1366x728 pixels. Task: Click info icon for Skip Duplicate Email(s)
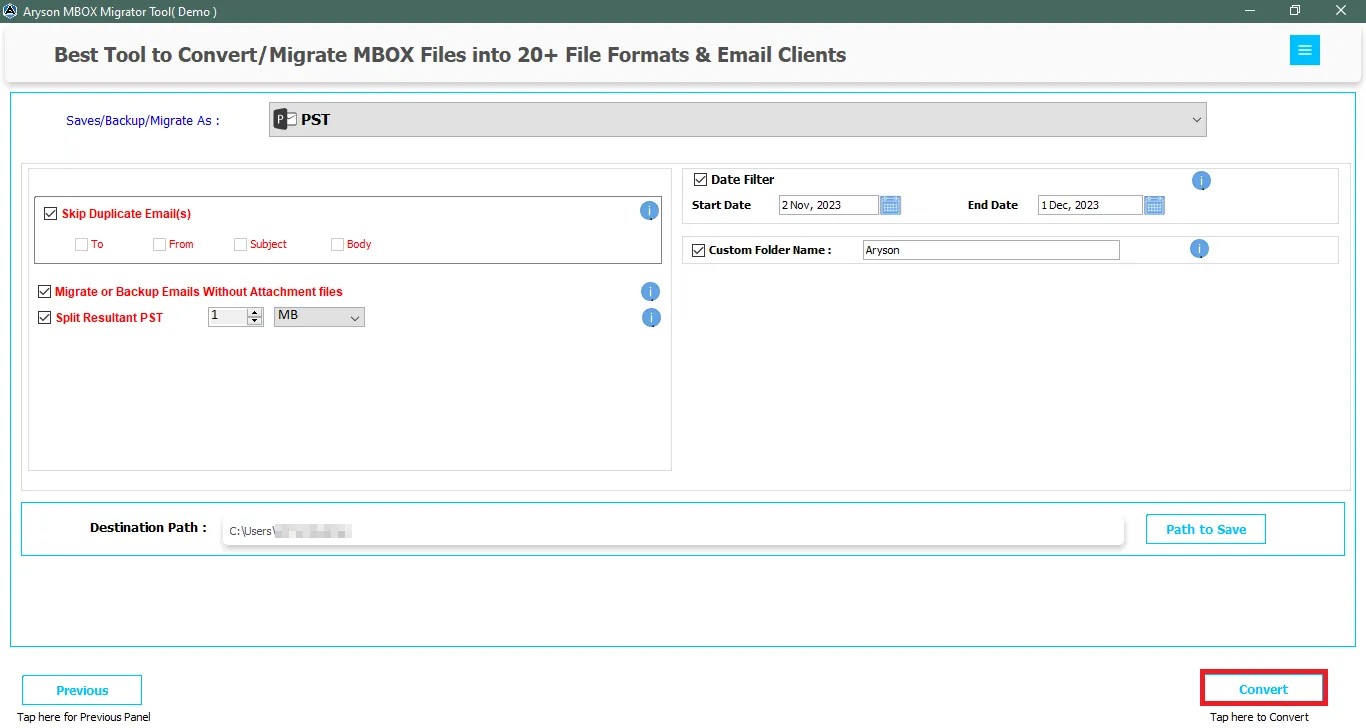[649, 211]
